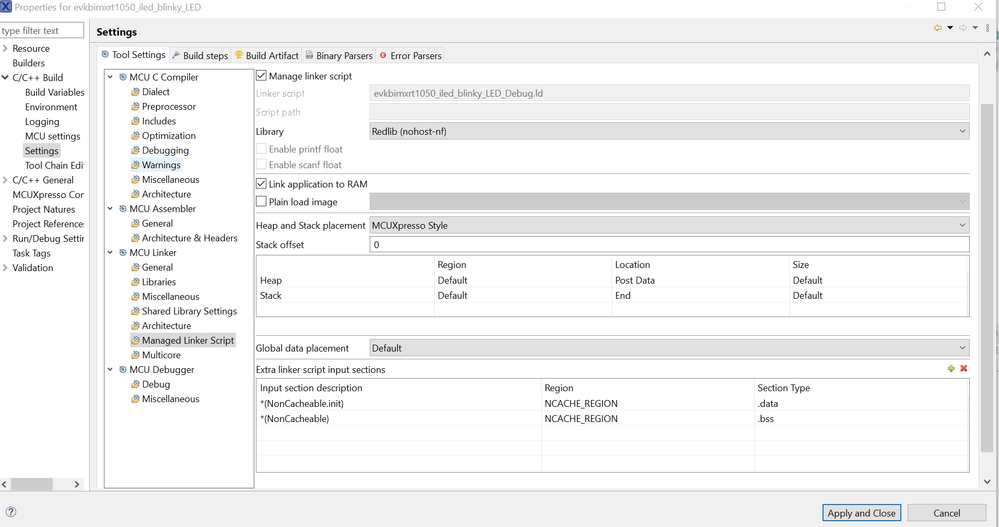
Task: Click the three-dot view menu icon
Action: click(x=986, y=28)
